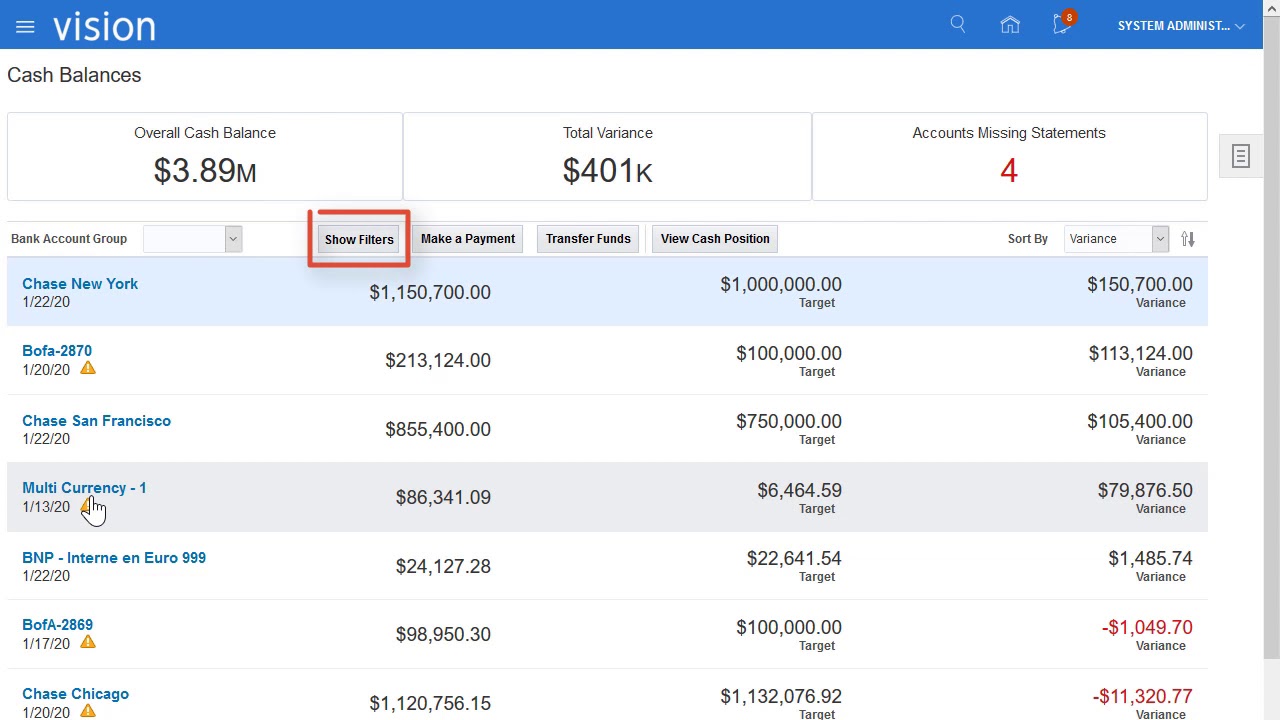
Task: Open the Bank Account Group dropdown
Action: pyautogui.click(x=192, y=239)
